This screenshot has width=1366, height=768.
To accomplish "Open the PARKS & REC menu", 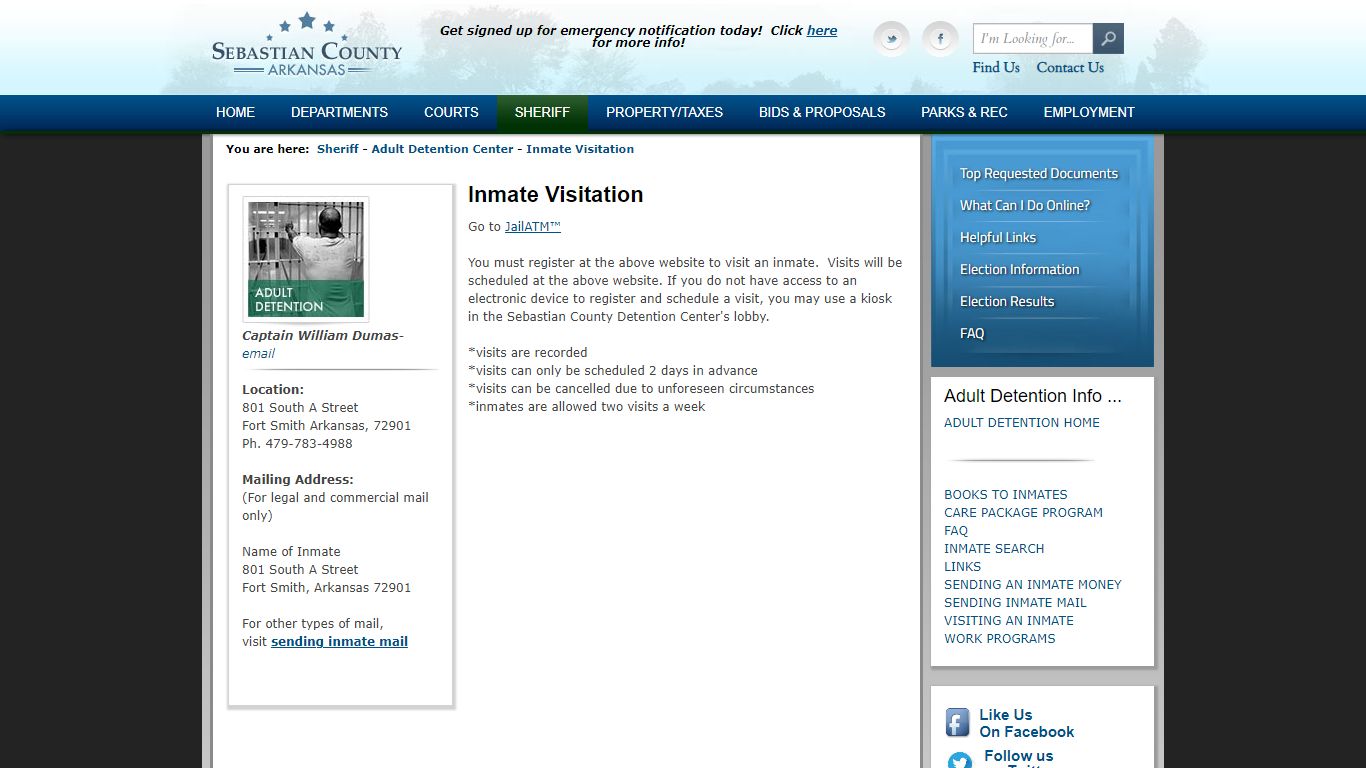I will [x=964, y=112].
